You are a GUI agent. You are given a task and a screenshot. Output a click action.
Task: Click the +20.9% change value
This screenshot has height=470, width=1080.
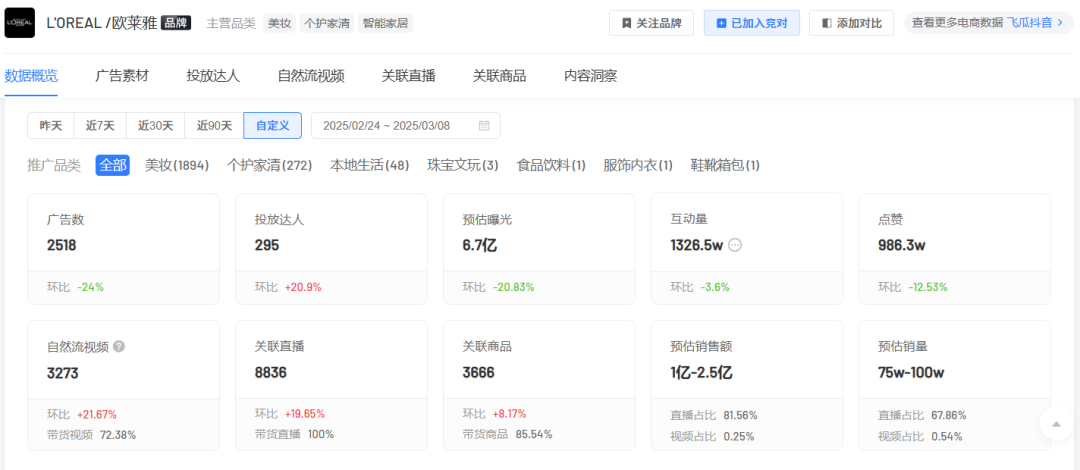[303, 287]
